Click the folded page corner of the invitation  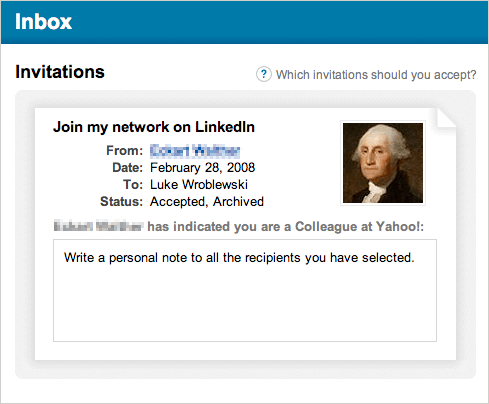tap(446, 117)
